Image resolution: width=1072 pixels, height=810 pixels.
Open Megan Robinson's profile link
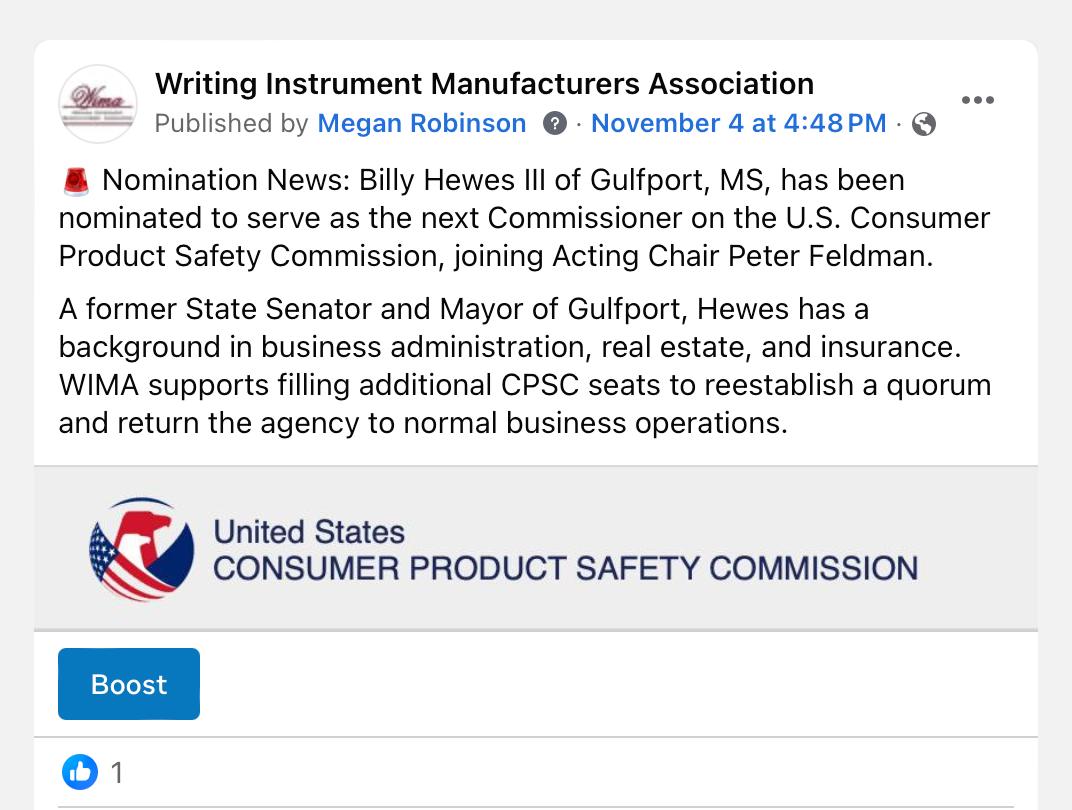click(421, 123)
